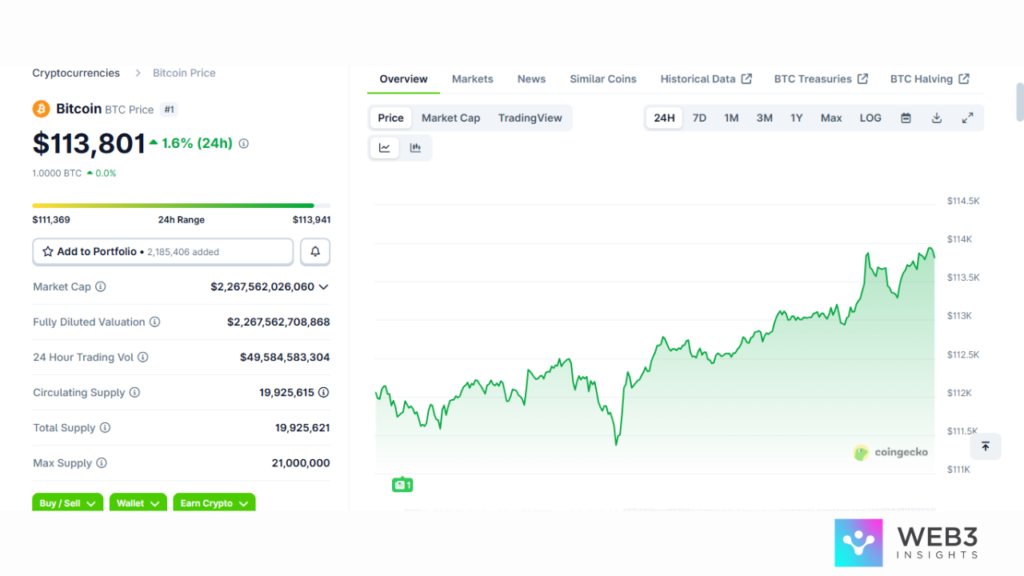The width and height of the screenshot is (1024, 576).
Task: Click Add to Portfolio button
Action: pyautogui.click(x=163, y=251)
